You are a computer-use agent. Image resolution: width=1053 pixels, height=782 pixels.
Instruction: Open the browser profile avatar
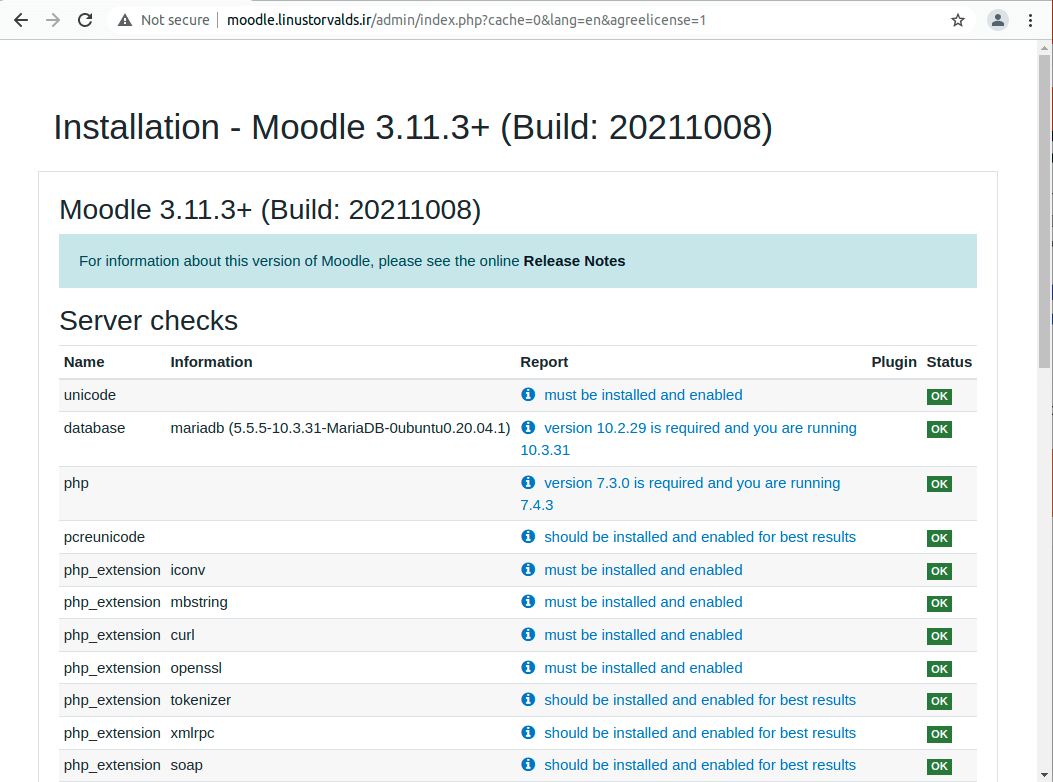[998, 20]
